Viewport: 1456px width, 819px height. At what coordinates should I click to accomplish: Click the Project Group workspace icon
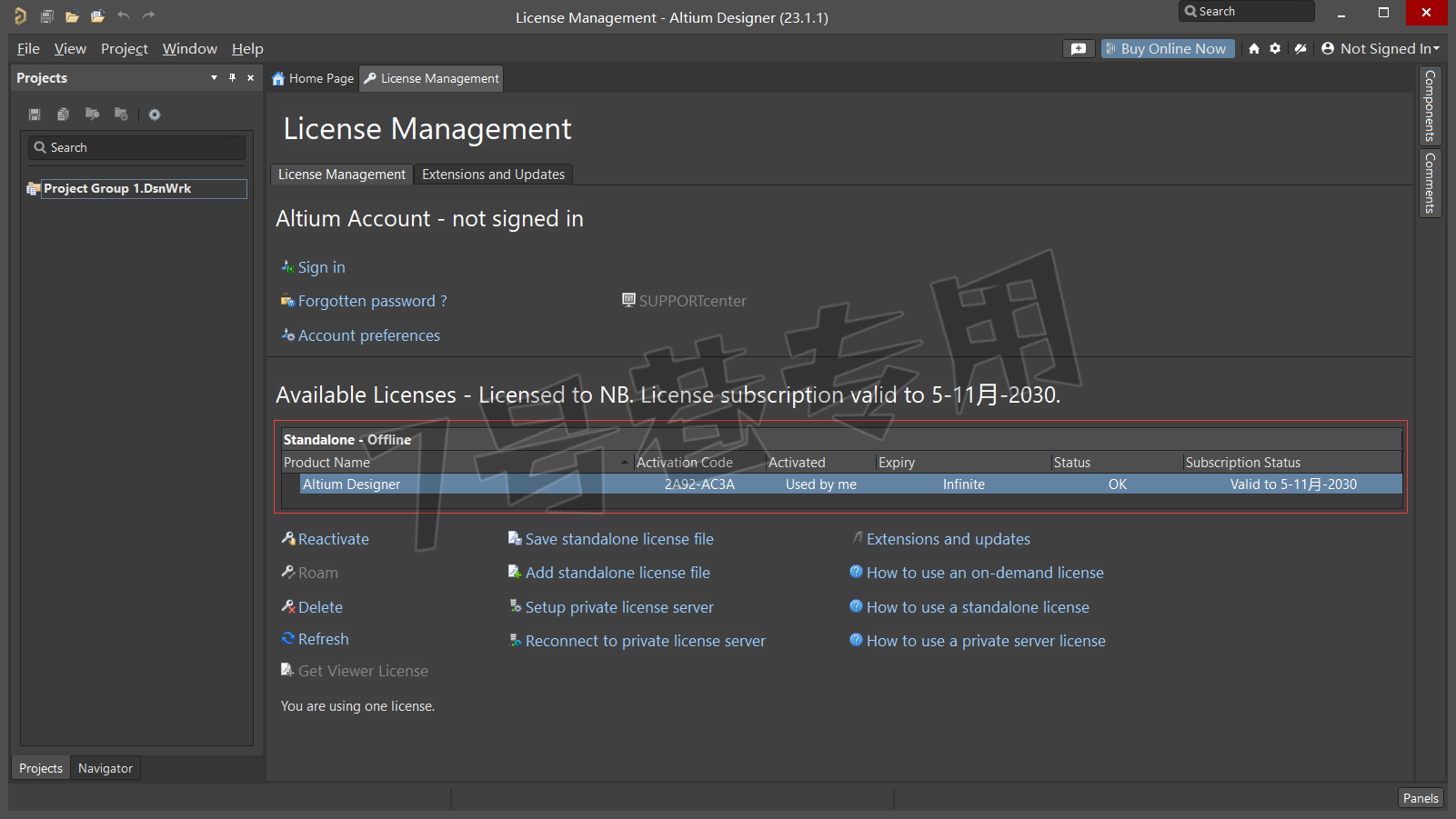click(x=34, y=189)
